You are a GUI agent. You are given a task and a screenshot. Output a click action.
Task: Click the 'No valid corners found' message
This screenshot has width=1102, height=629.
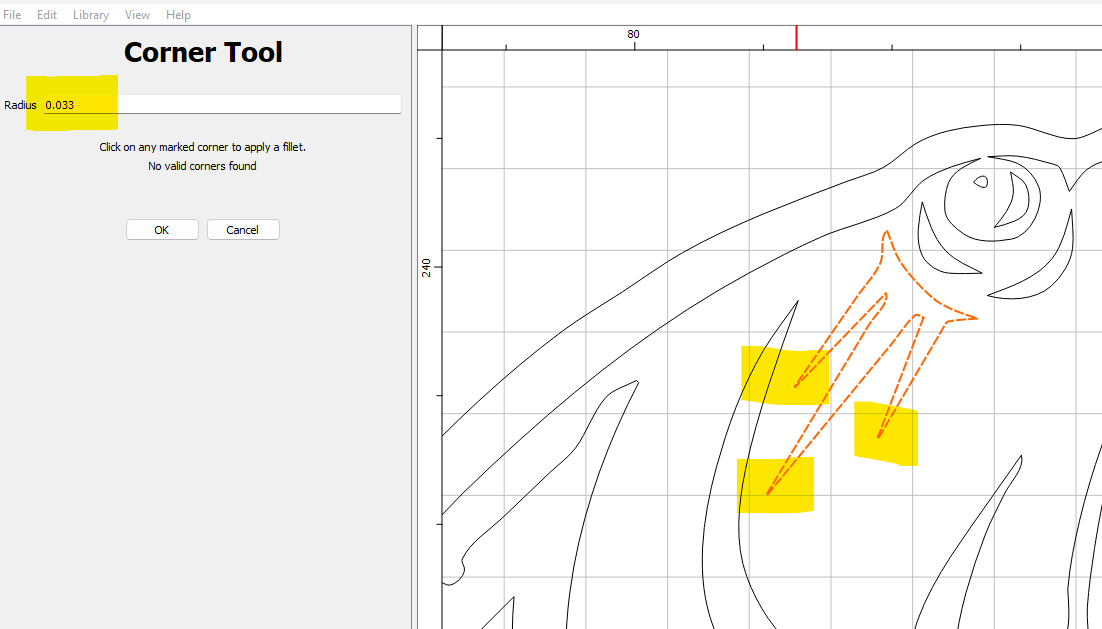coord(202,166)
